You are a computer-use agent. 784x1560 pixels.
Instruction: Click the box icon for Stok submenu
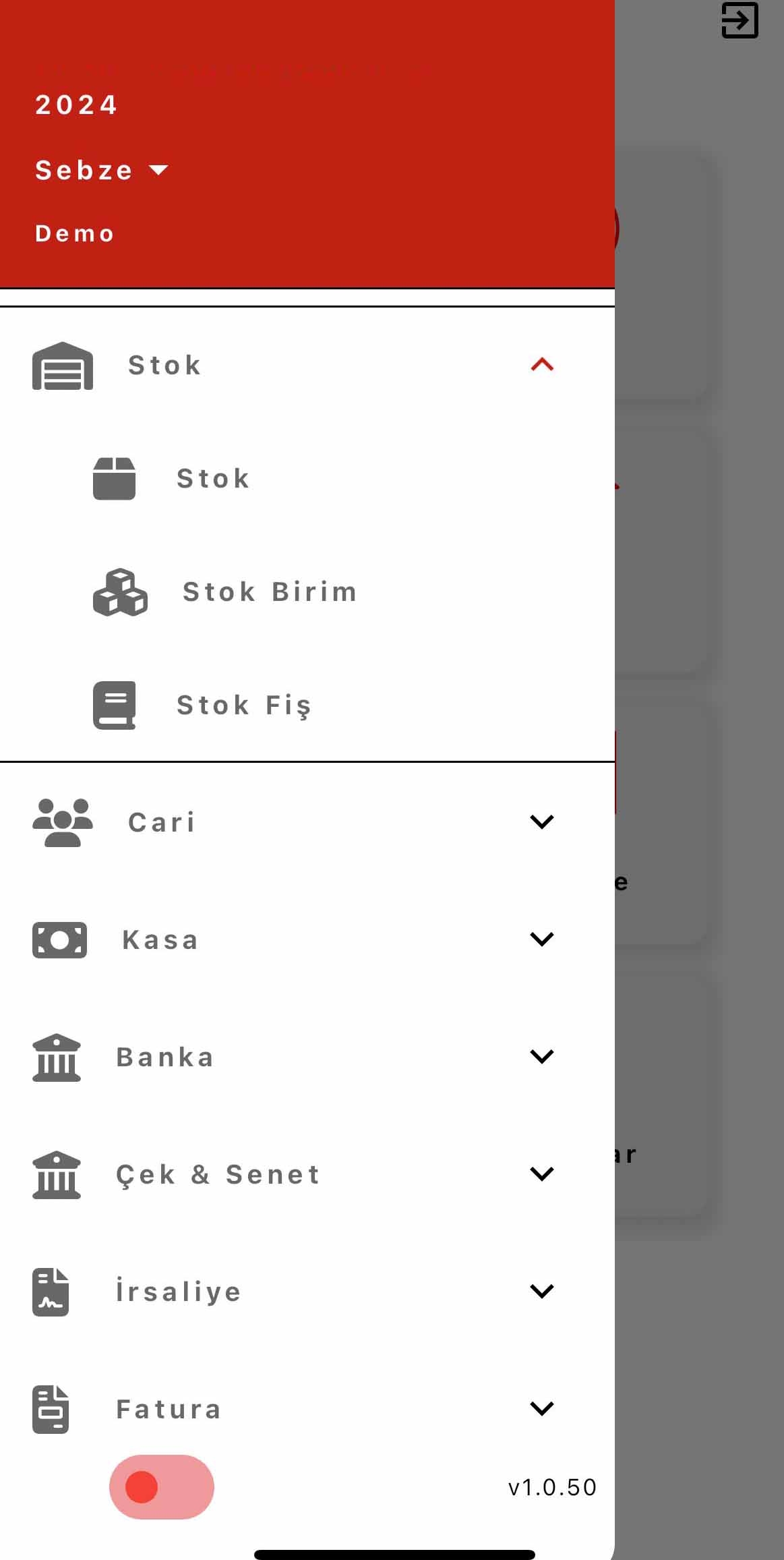114,479
